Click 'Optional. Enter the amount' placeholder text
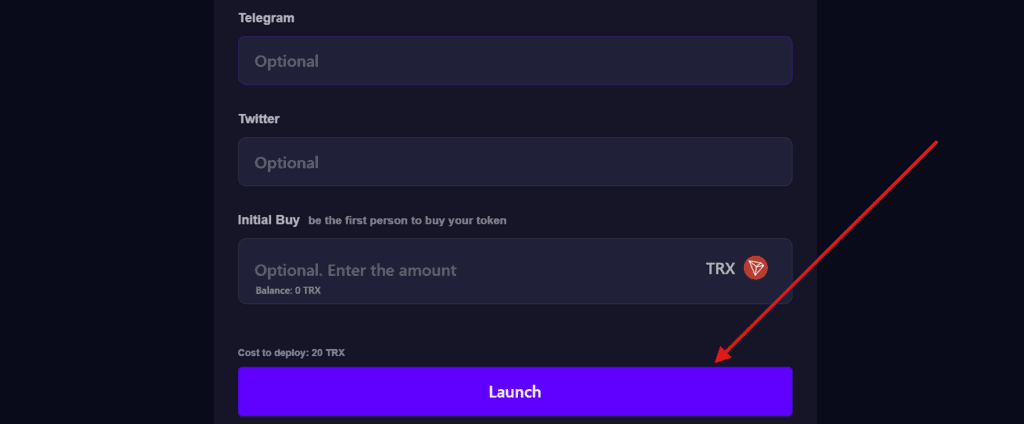 [x=355, y=270]
